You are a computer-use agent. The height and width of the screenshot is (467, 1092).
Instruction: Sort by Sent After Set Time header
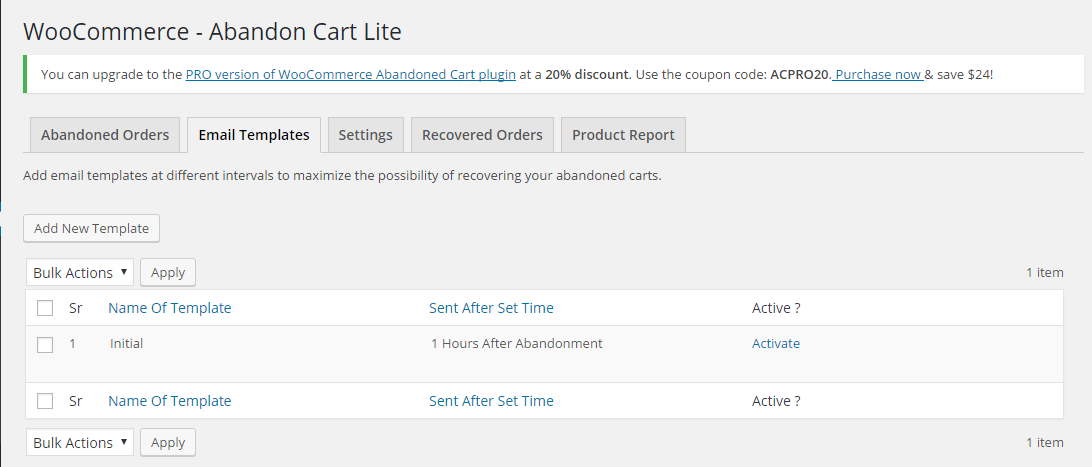[491, 308]
